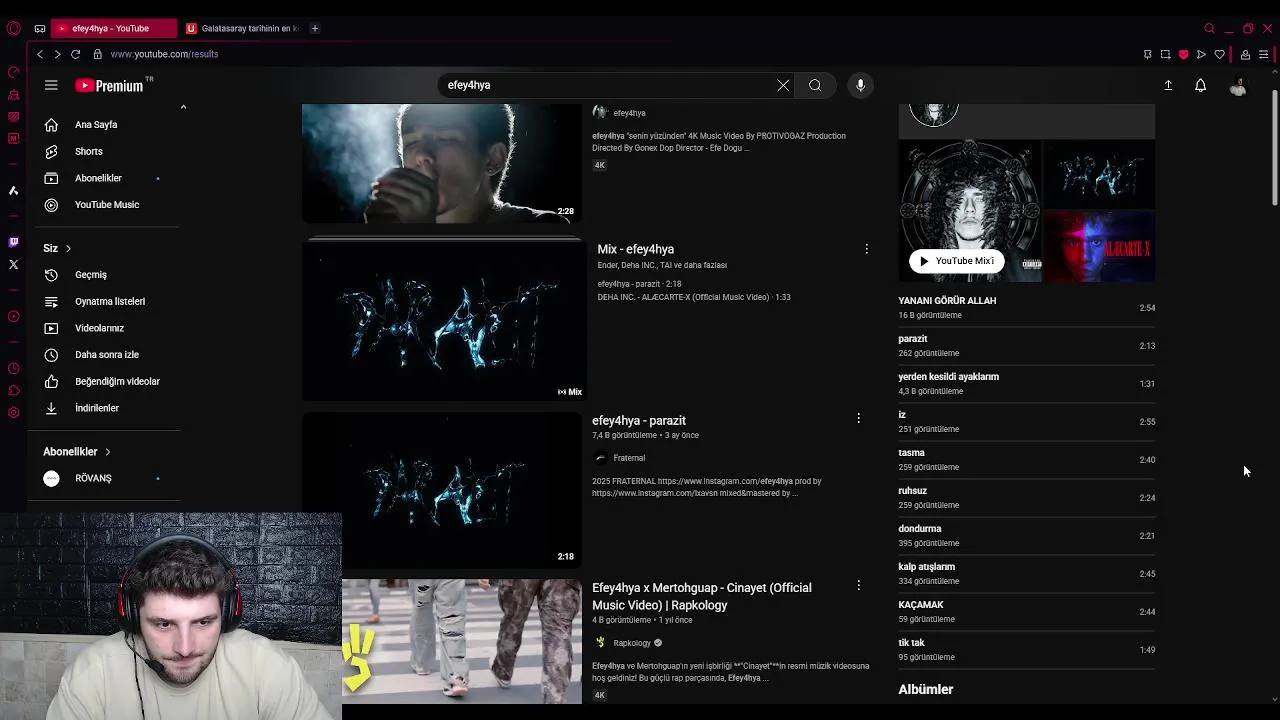This screenshot has width=1280, height=720.
Task: Click the page vertical scrollbar thumb
Action: 1274,148
